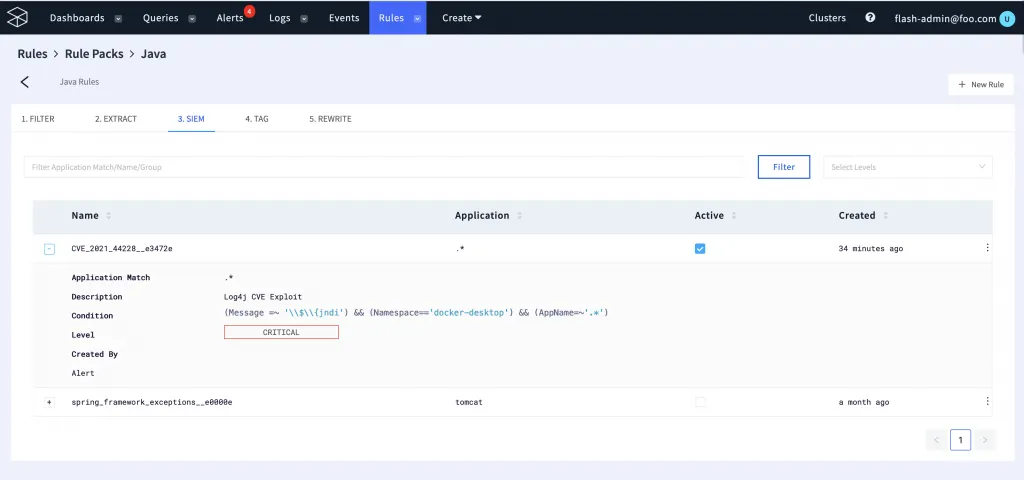Screen dimensions: 1024x480
Task: Click the back arrow beside Java Rules
Action: (25, 82)
